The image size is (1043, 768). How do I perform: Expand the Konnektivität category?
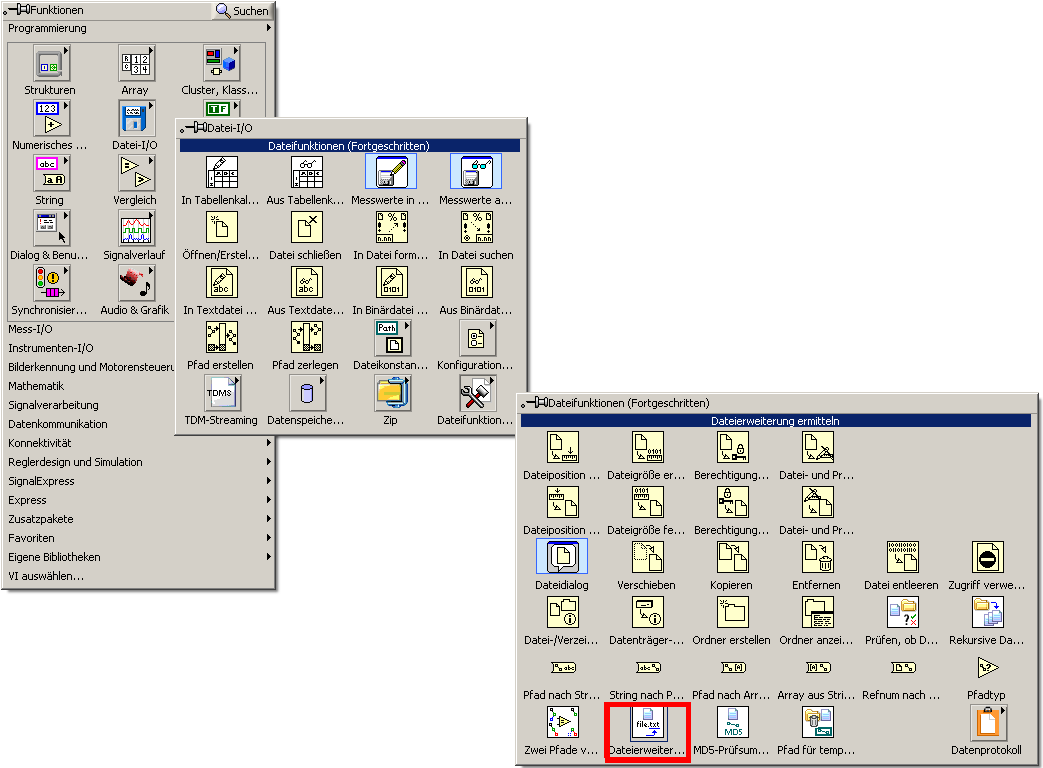(x=269, y=442)
